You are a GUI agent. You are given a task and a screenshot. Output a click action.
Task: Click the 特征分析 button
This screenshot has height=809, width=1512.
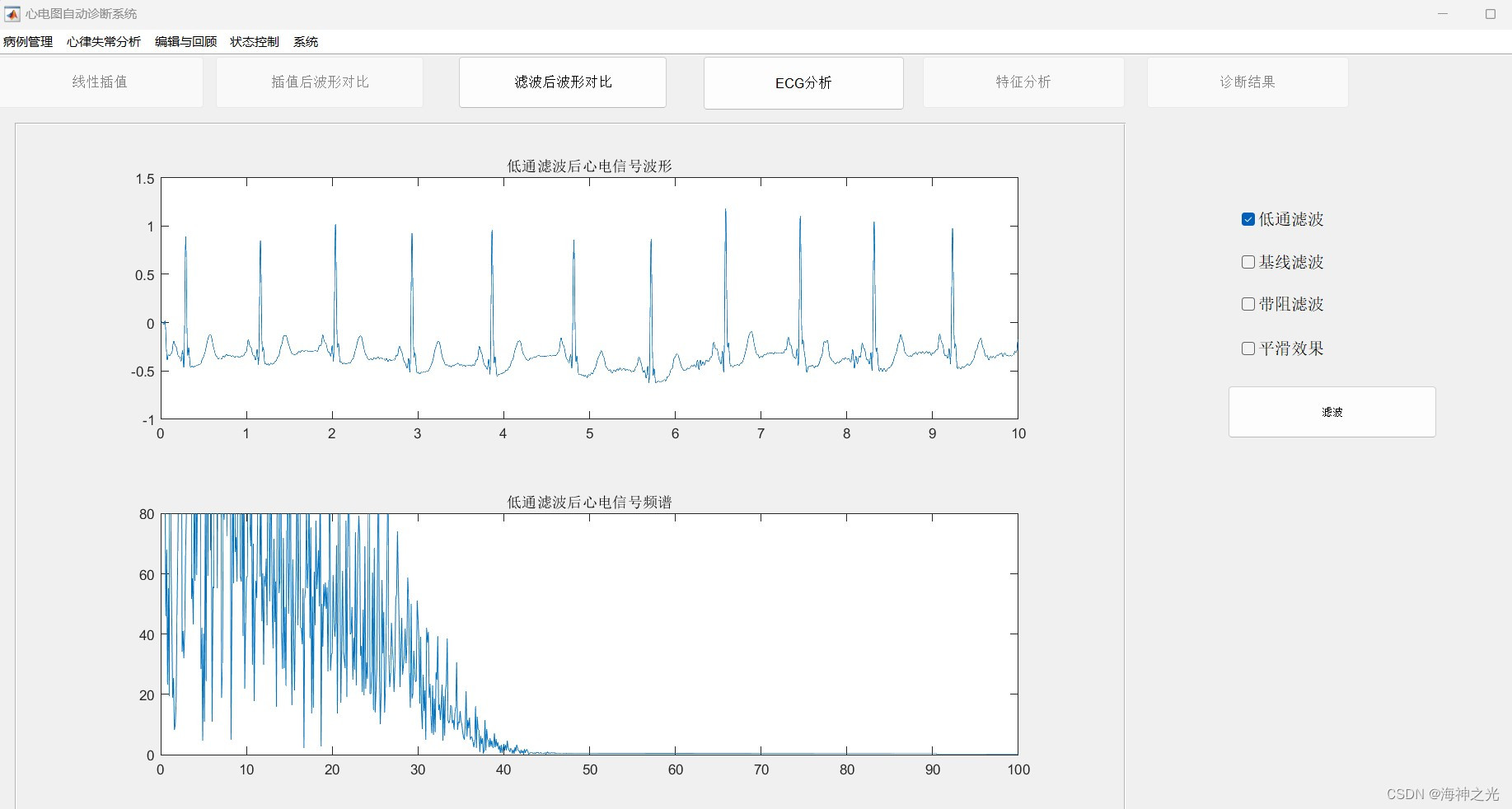tap(1023, 82)
